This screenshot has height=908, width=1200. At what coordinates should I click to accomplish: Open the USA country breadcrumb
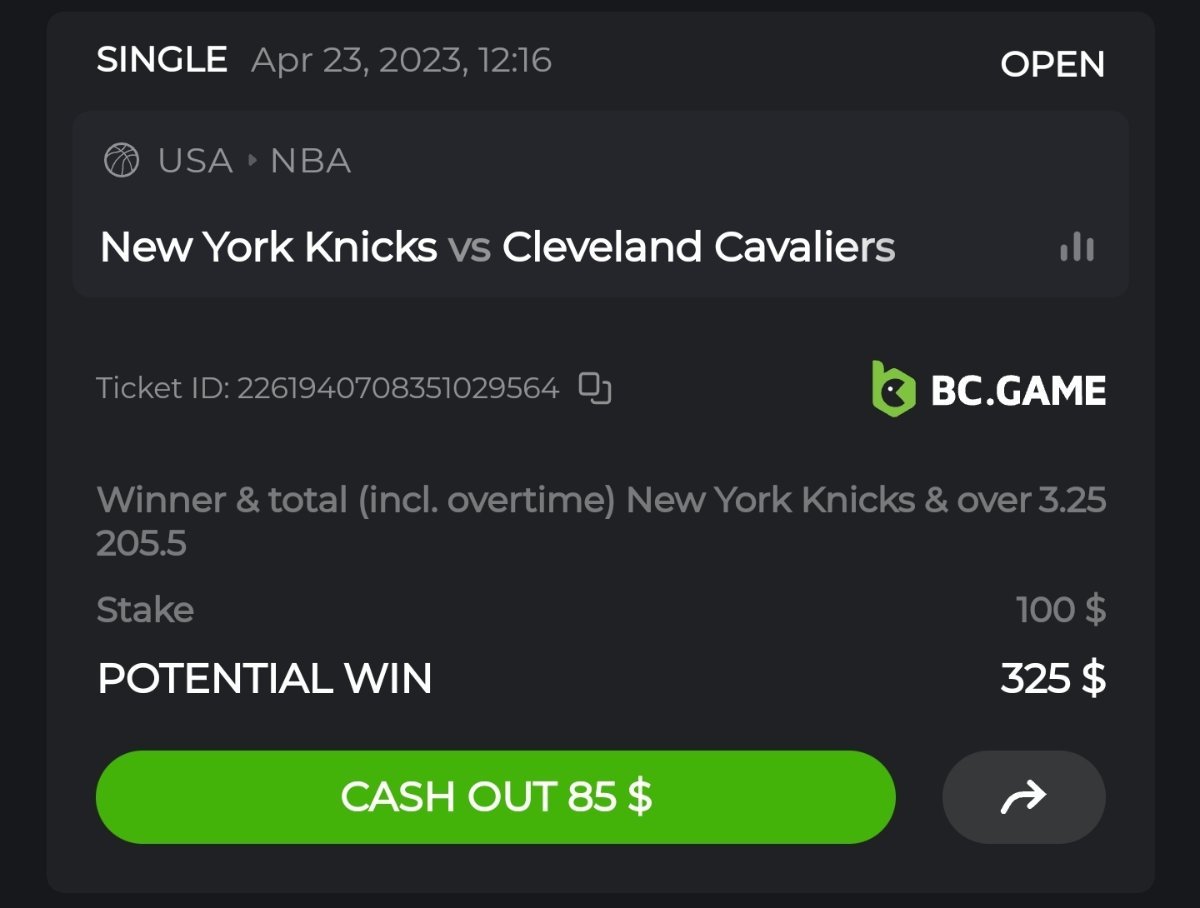[x=195, y=160]
